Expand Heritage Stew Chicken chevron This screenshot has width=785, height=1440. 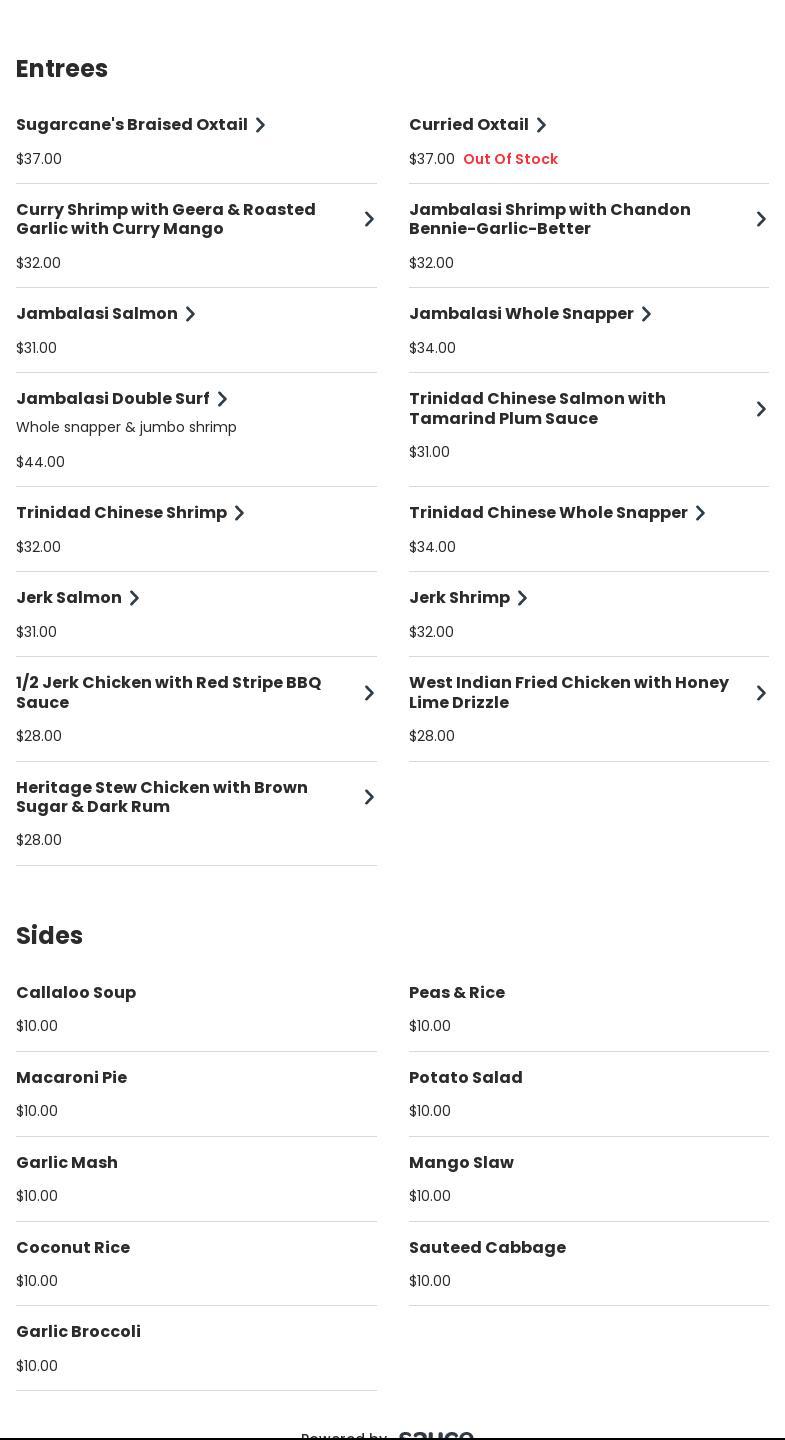coord(369,797)
